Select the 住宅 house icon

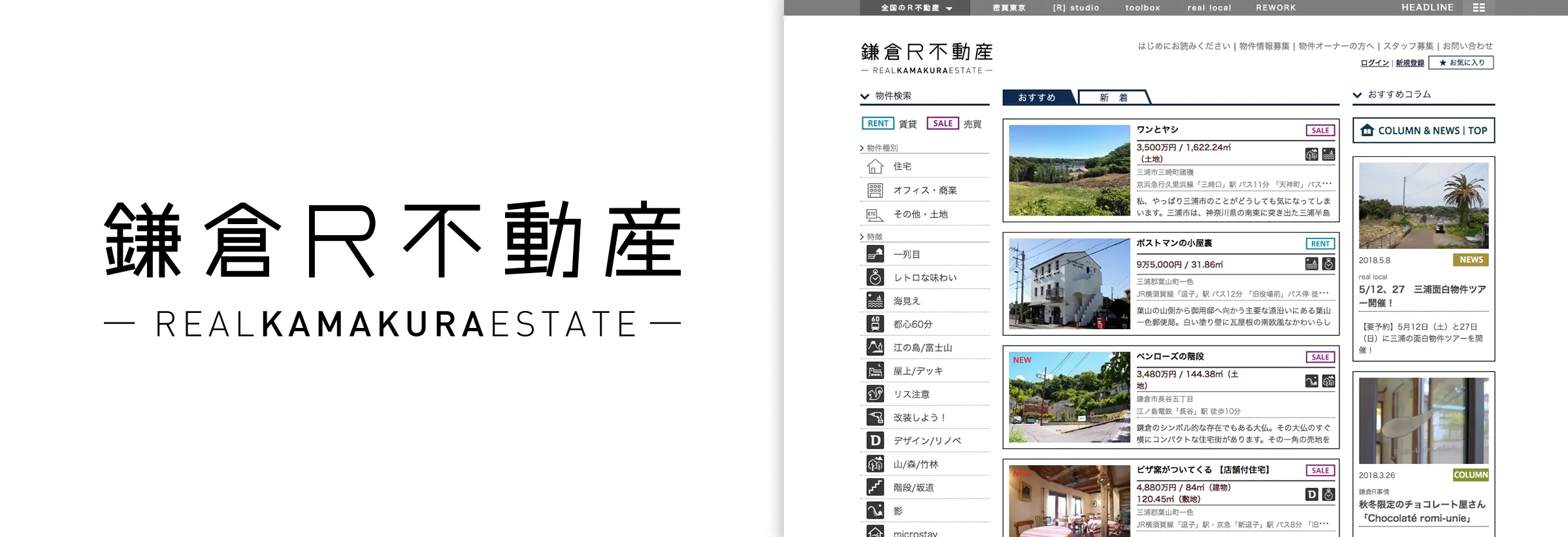[x=875, y=167]
